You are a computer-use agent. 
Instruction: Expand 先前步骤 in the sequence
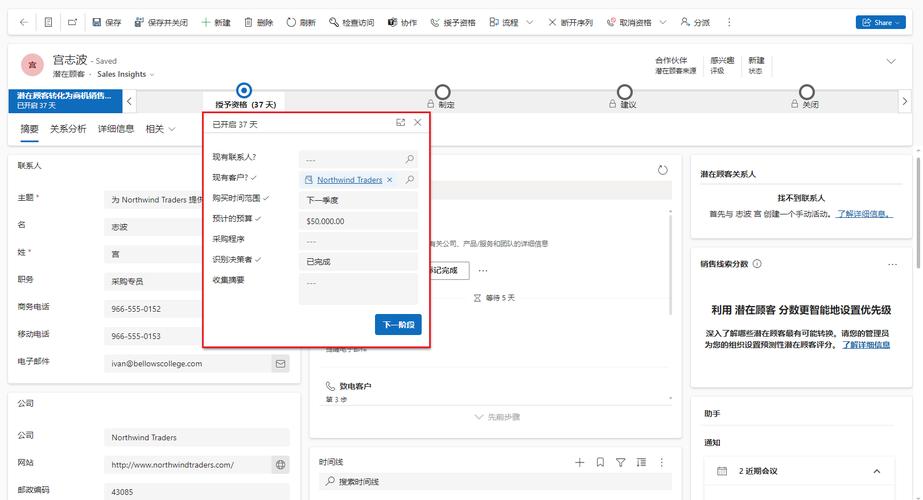tap(497, 417)
